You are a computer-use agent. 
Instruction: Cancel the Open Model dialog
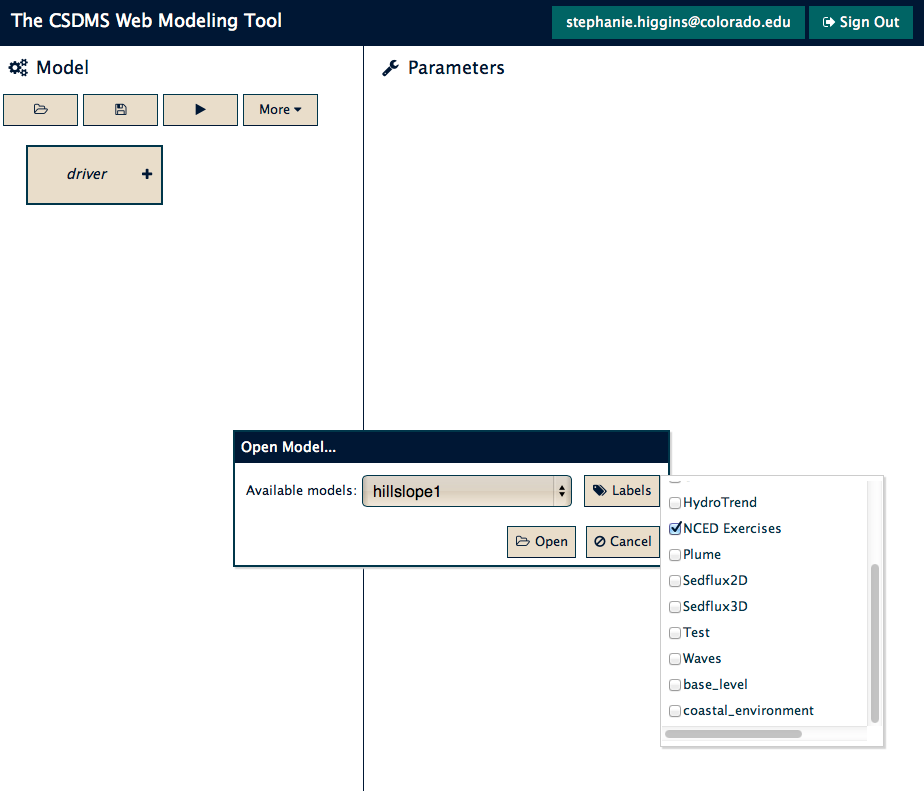click(623, 542)
